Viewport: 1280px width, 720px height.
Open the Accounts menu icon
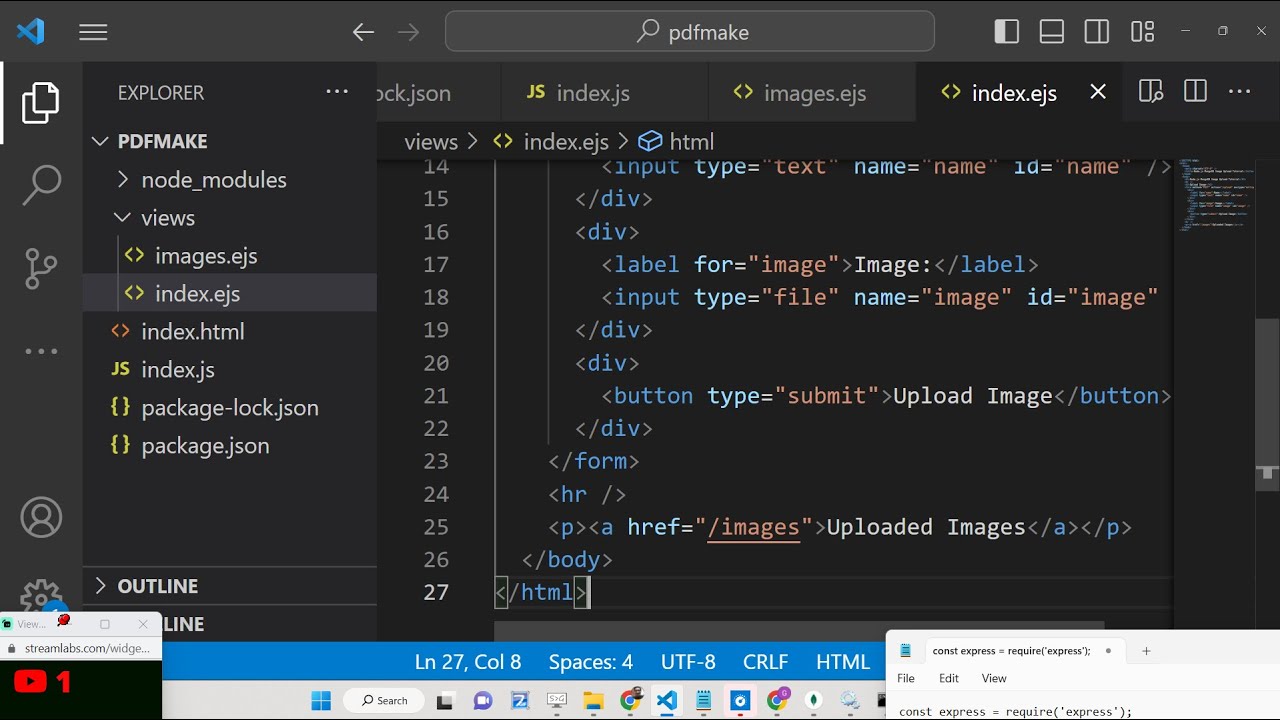(x=41, y=517)
